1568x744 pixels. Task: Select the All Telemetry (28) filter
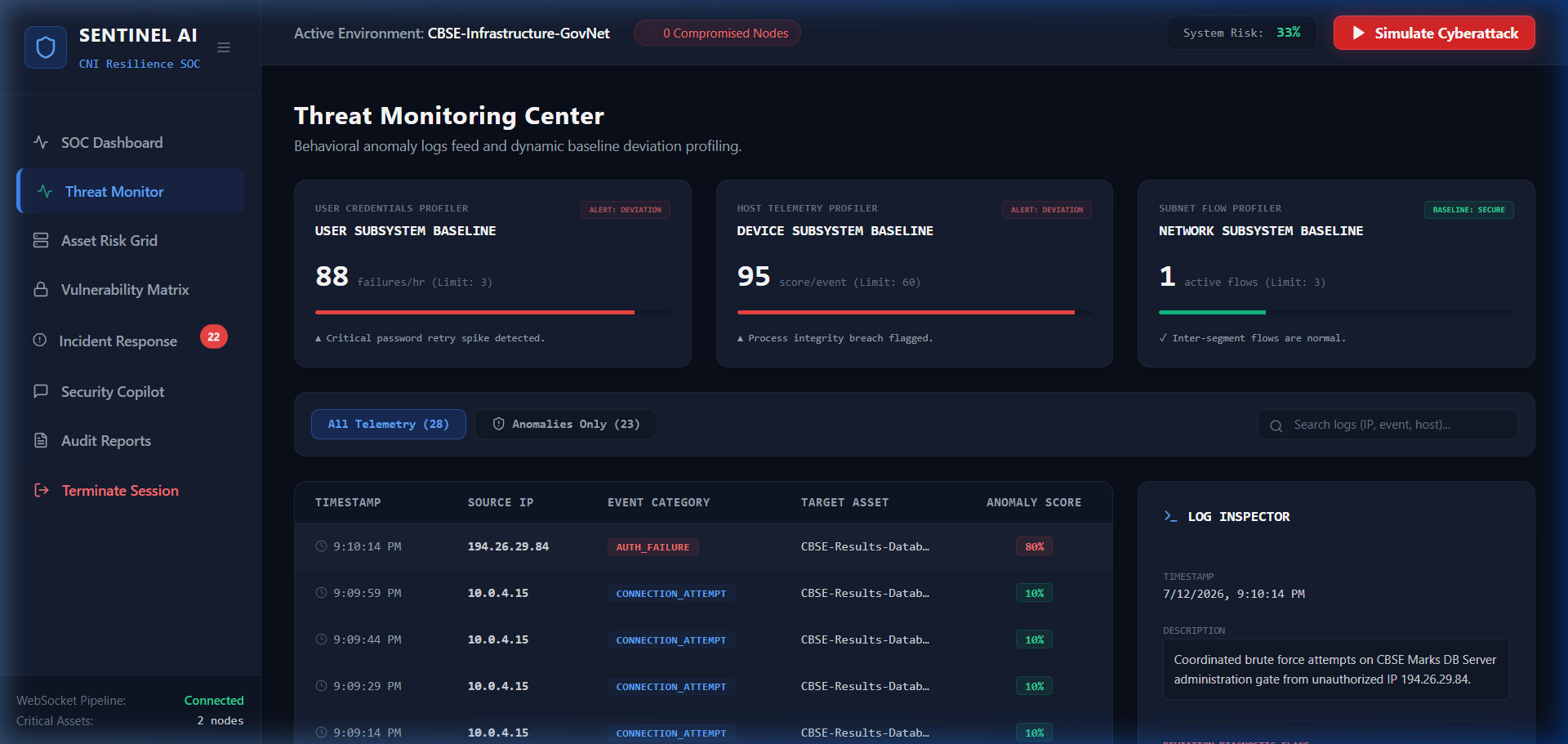[389, 424]
